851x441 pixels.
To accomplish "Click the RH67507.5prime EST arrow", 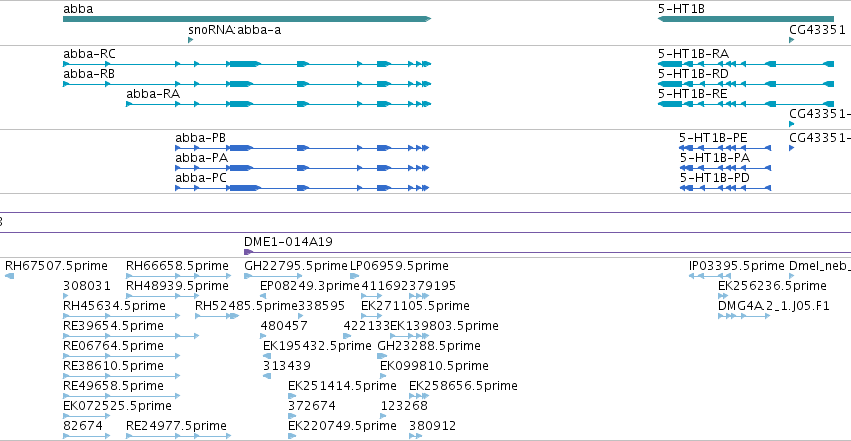I will pos(9,276).
